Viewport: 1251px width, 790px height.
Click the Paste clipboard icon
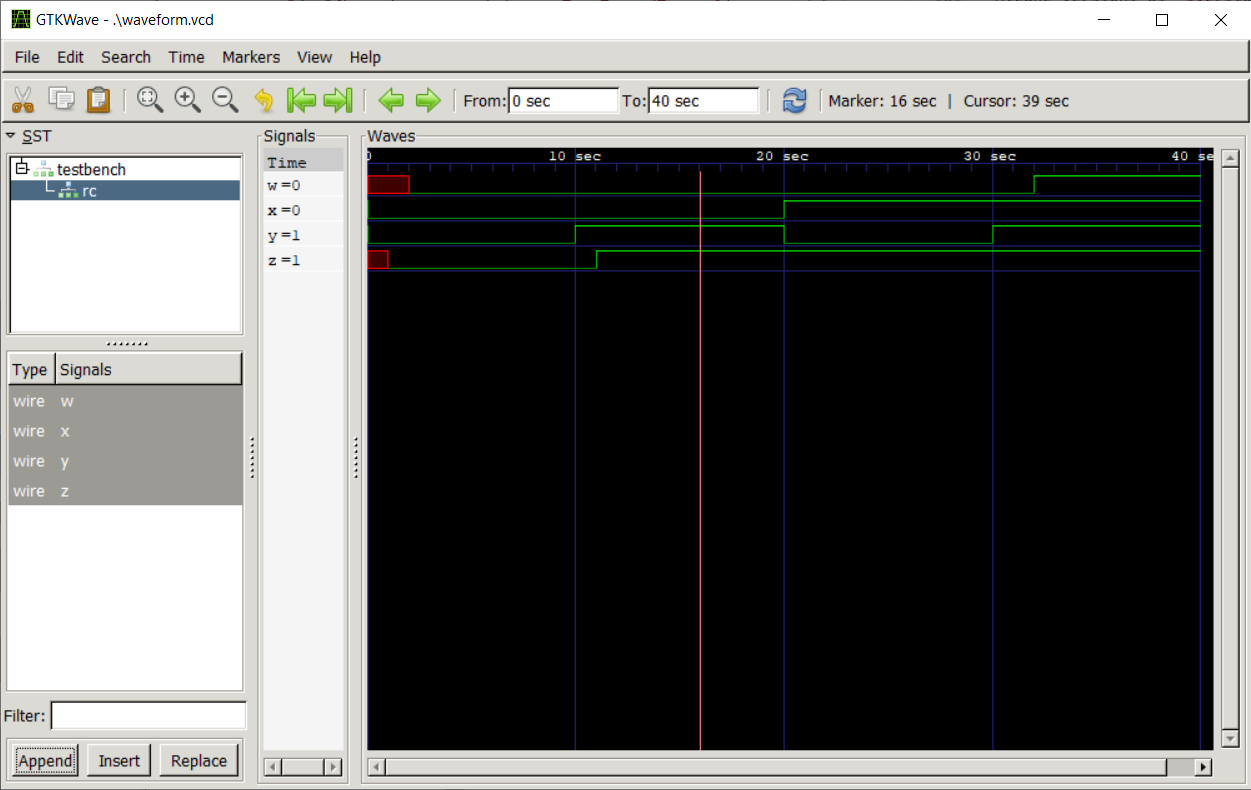tap(98, 99)
